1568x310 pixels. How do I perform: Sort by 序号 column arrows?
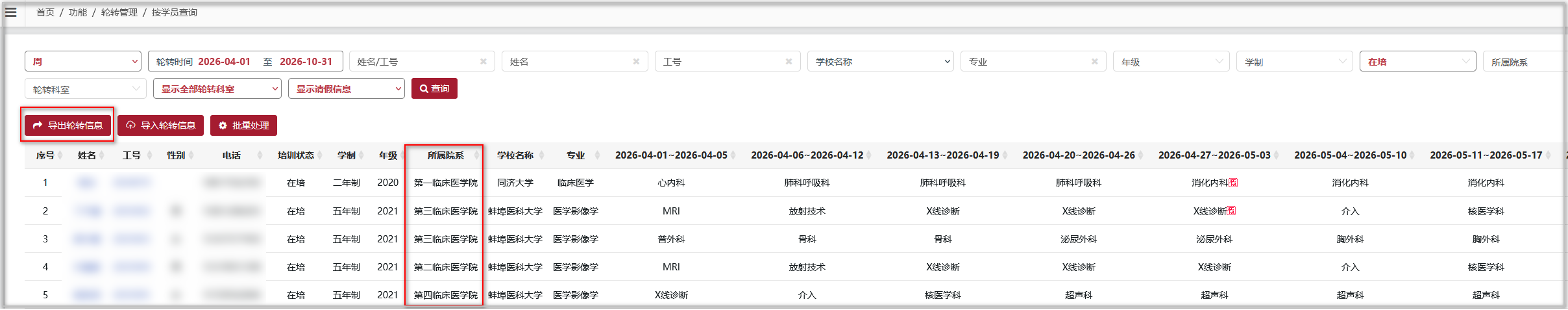[60, 155]
